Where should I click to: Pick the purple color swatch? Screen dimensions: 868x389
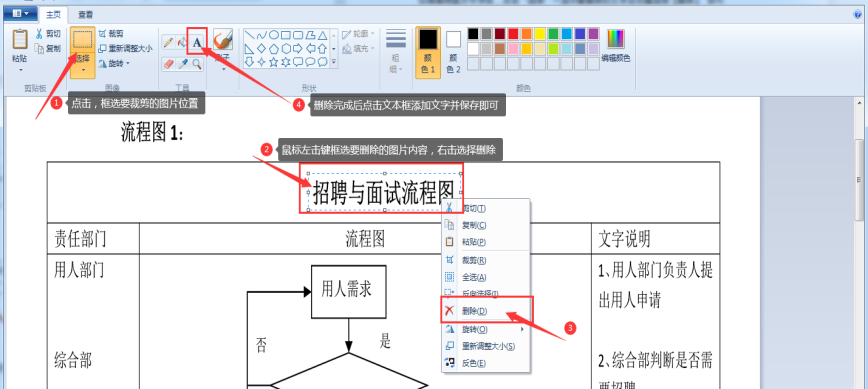(x=593, y=34)
